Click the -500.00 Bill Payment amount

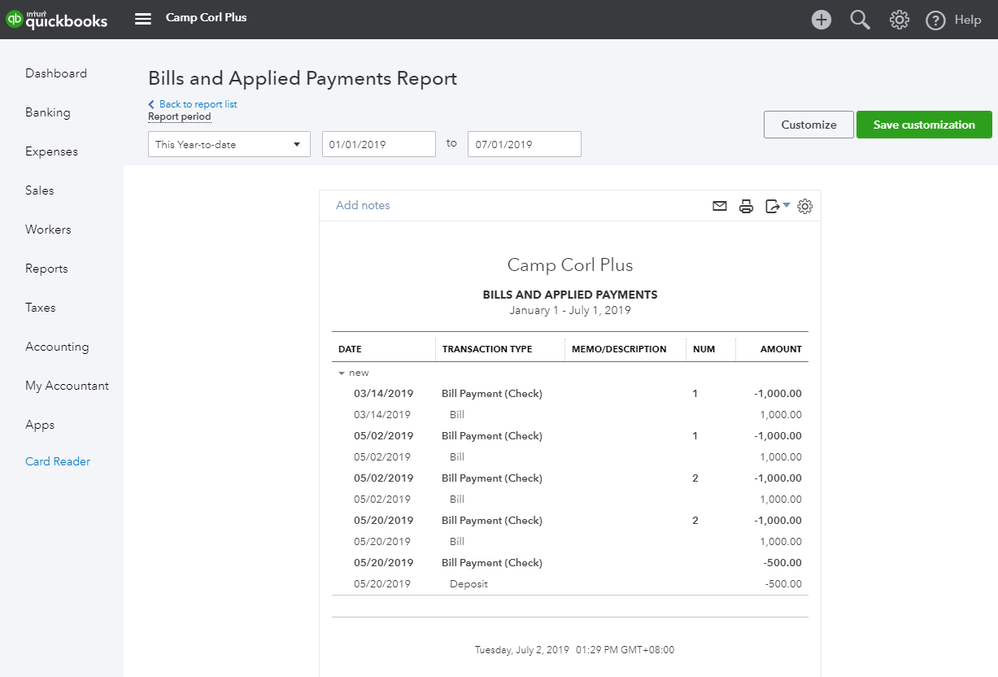coord(783,563)
